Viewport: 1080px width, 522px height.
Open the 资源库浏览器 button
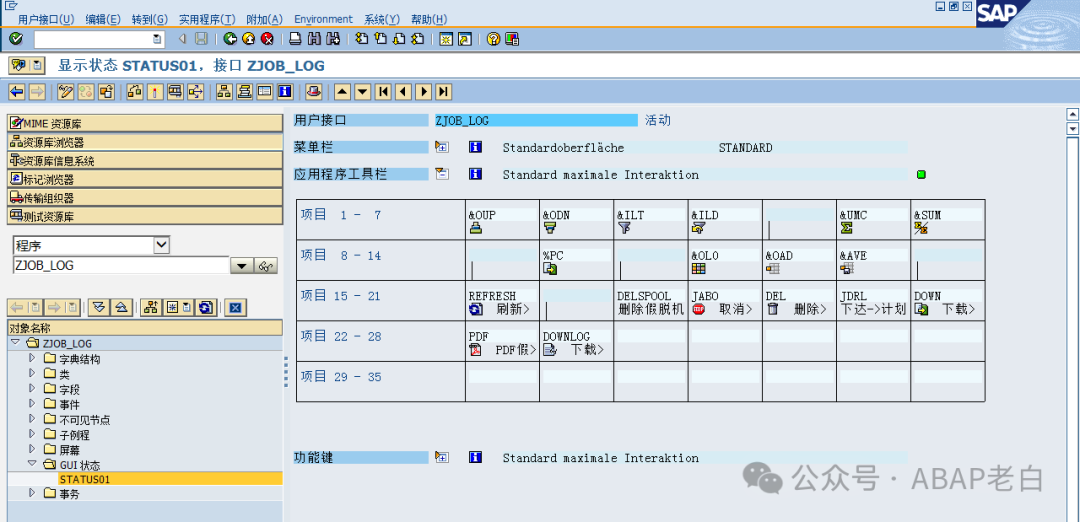pos(145,143)
